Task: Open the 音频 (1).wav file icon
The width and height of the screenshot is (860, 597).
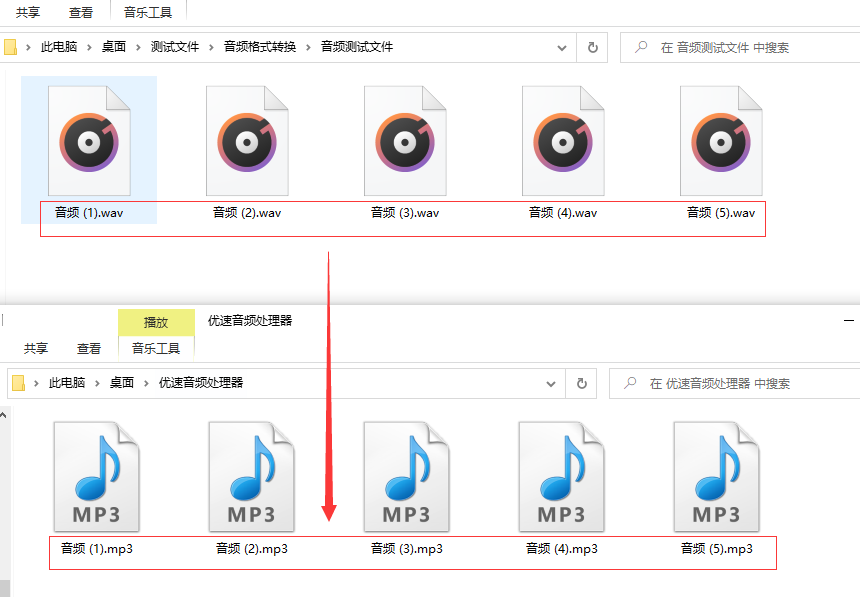Action: pyautogui.click(x=89, y=140)
